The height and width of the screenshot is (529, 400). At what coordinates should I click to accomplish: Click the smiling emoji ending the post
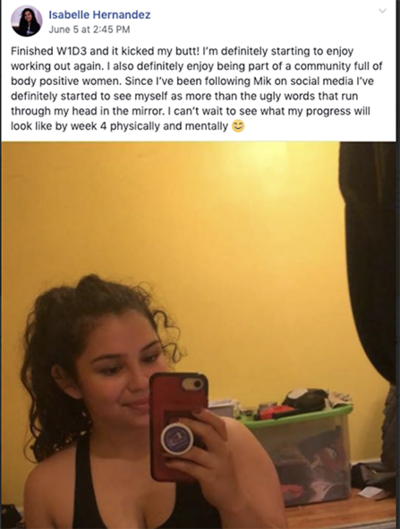tap(238, 127)
